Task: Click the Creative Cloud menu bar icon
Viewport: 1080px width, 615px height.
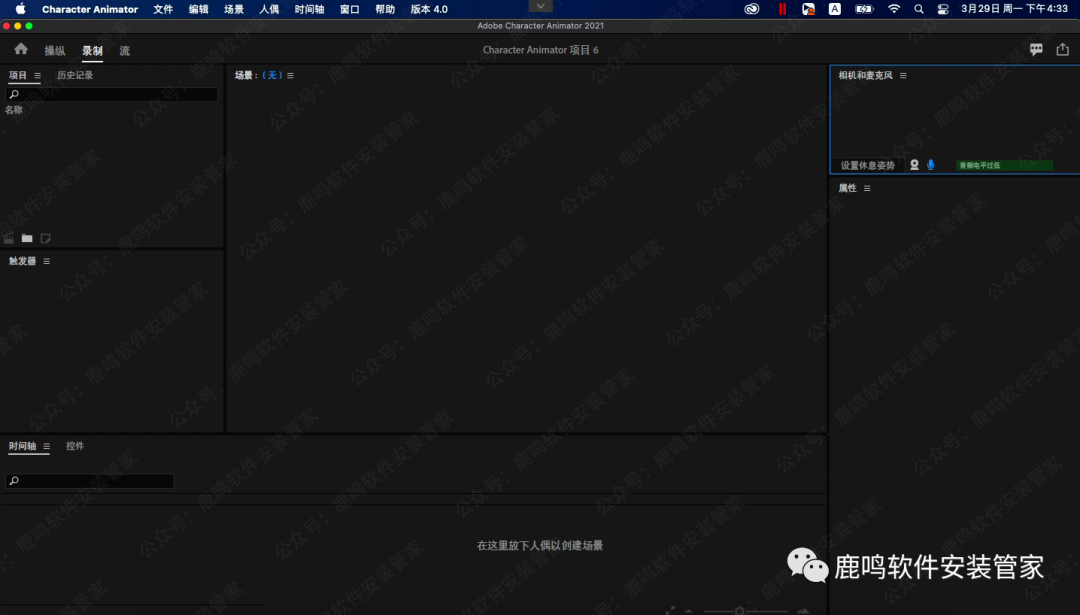Action: pyautogui.click(x=751, y=9)
